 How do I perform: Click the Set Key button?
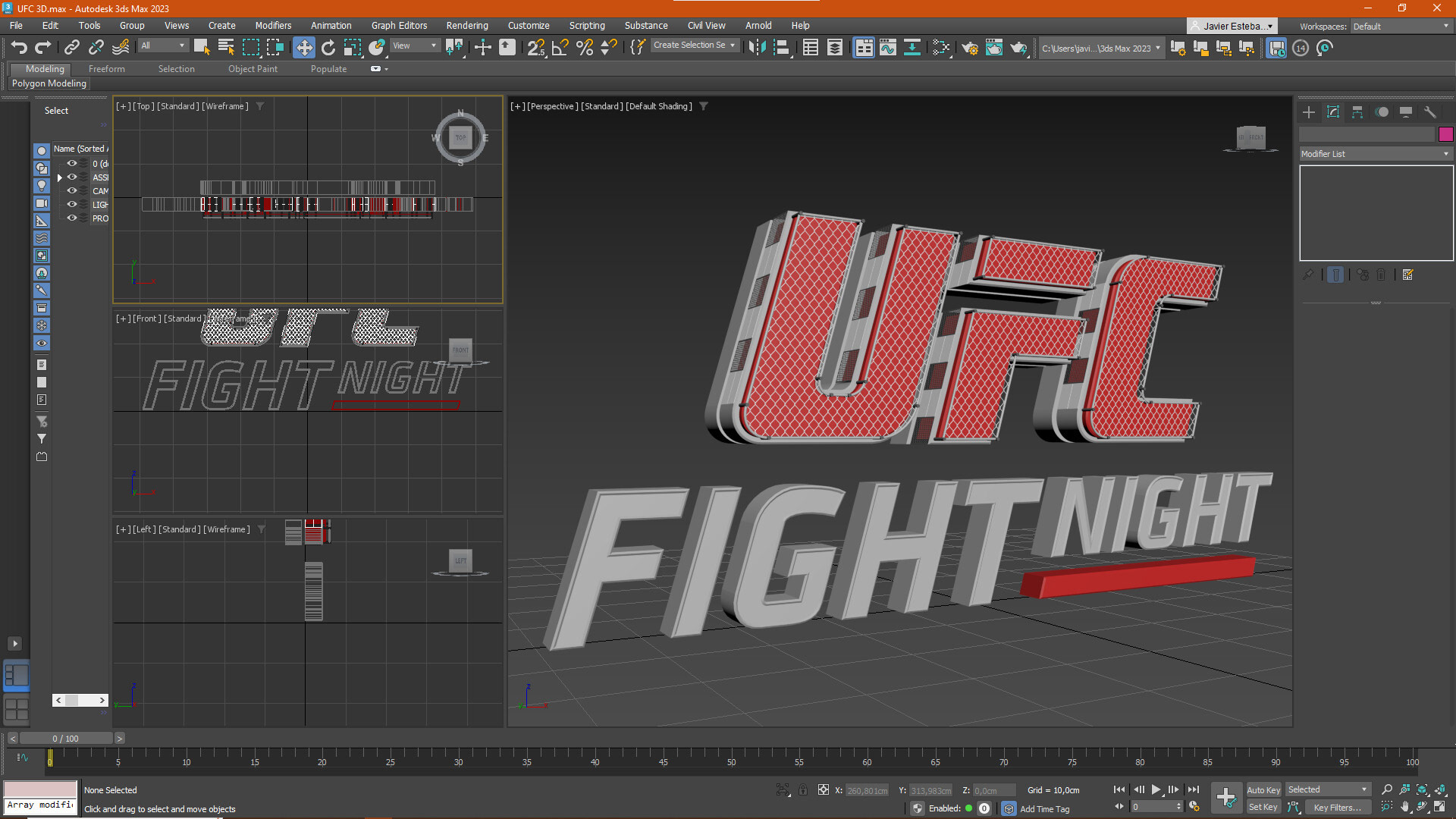(x=1263, y=807)
